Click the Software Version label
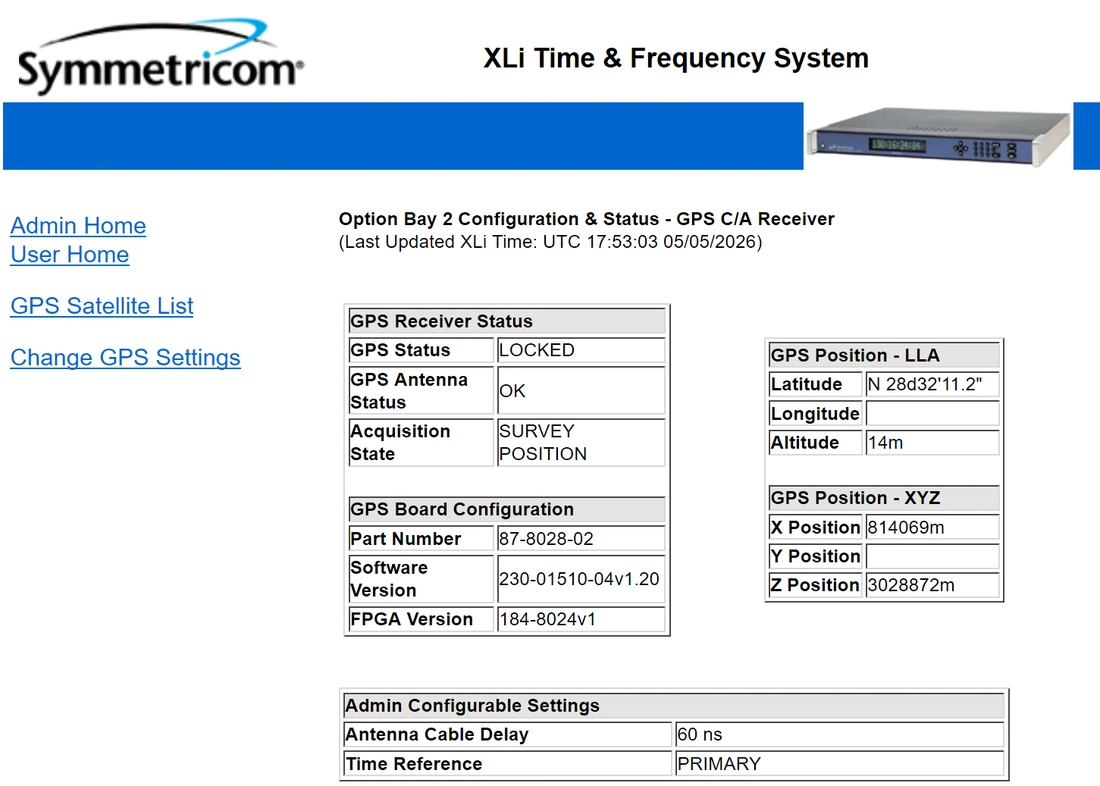Viewport: 1100px width, 786px height. point(389,579)
